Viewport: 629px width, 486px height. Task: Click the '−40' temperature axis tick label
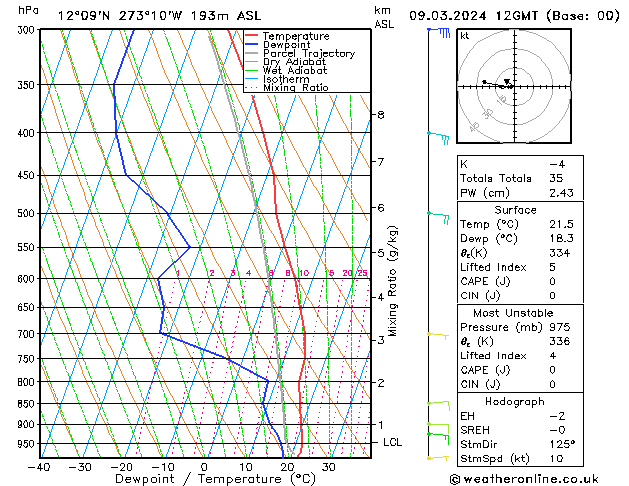pyautogui.click(x=39, y=467)
